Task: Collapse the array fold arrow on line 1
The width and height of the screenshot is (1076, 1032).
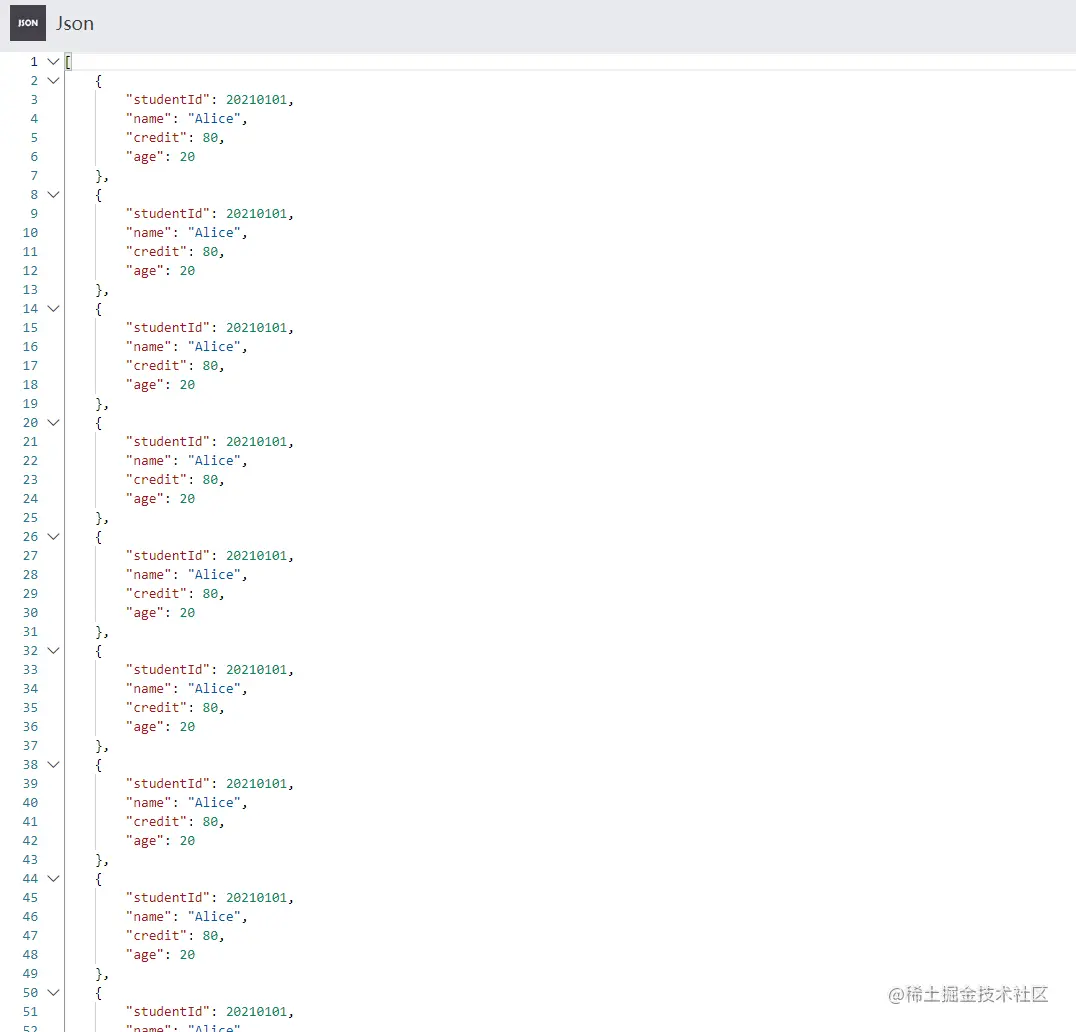Action: 53,62
